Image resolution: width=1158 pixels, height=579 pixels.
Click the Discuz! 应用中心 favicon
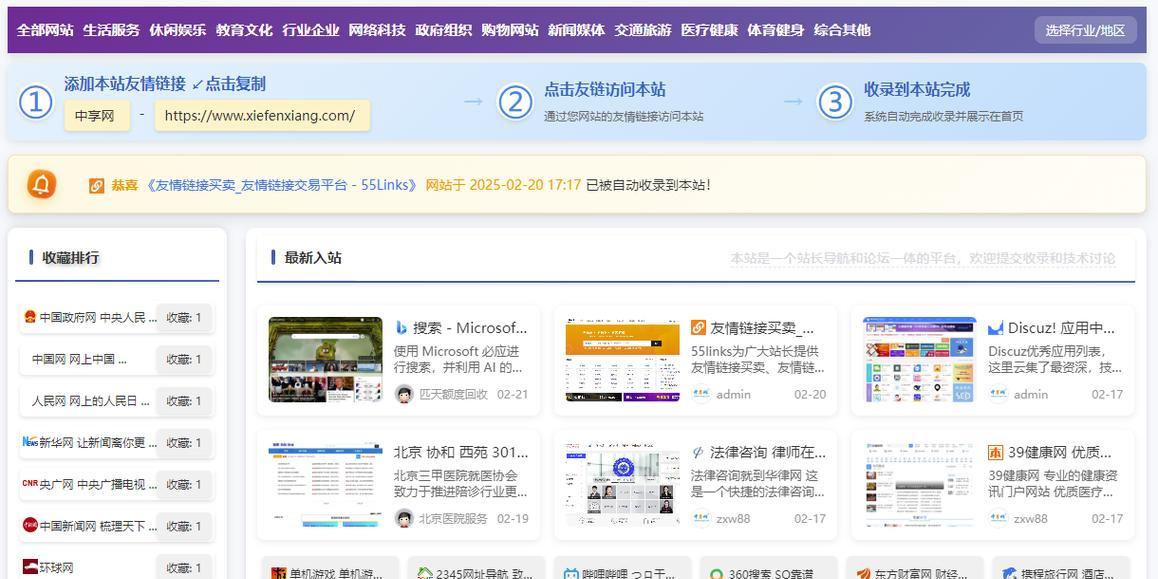coord(996,328)
